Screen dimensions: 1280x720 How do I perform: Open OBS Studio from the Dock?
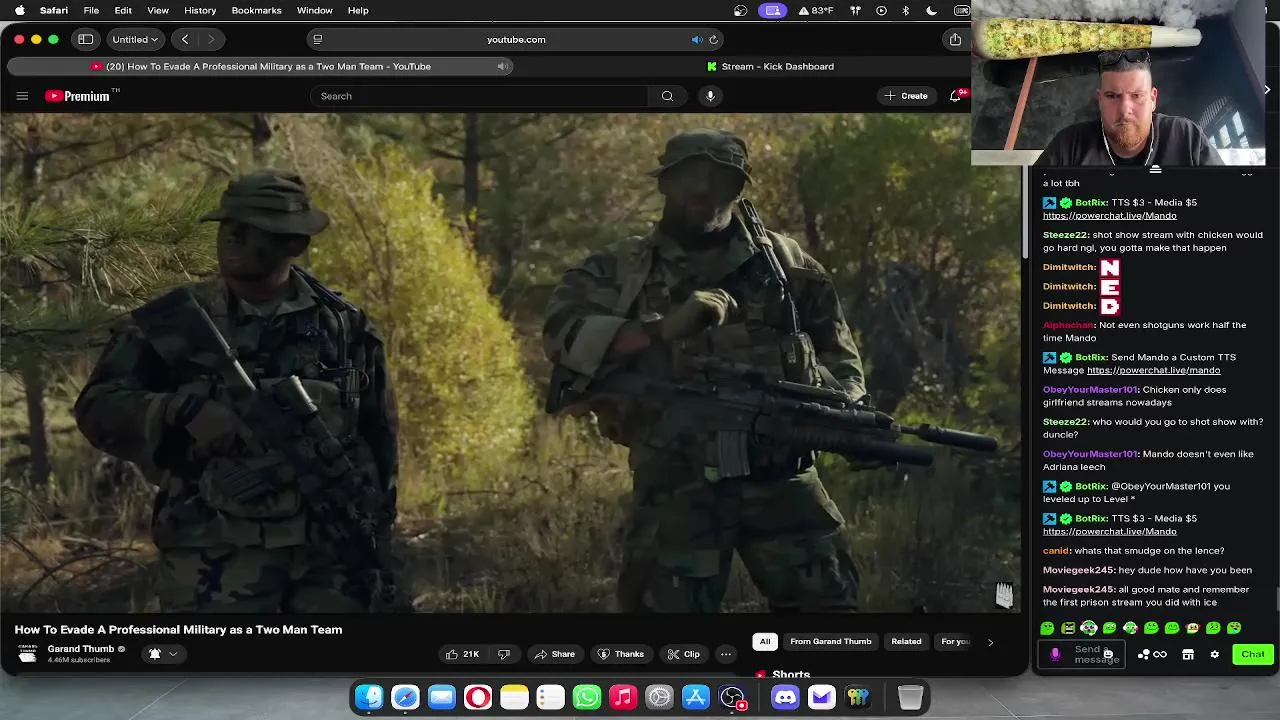click(x=733, y=697)
